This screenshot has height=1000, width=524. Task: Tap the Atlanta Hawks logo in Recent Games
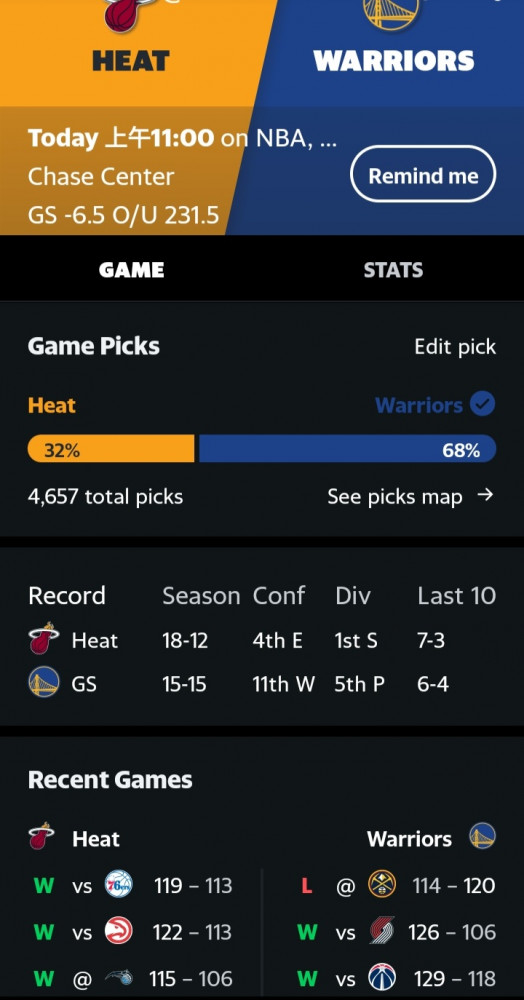(x=119, y=931)
